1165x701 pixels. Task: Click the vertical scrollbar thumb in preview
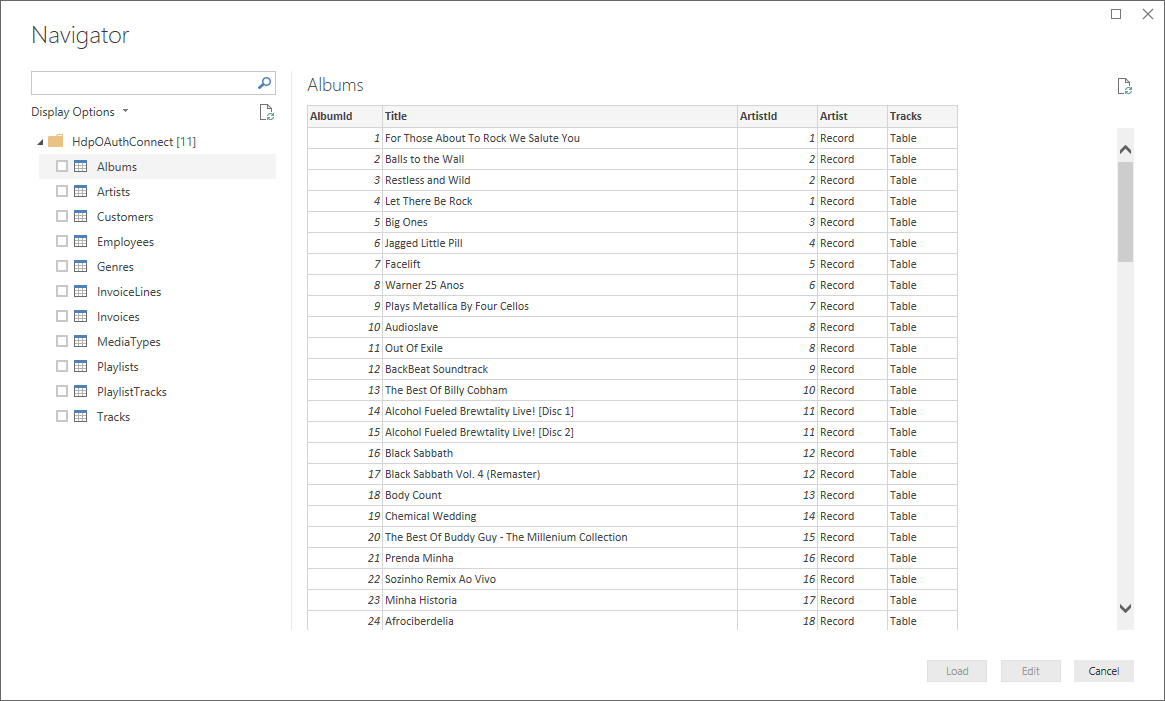(x=1125, y=210)
